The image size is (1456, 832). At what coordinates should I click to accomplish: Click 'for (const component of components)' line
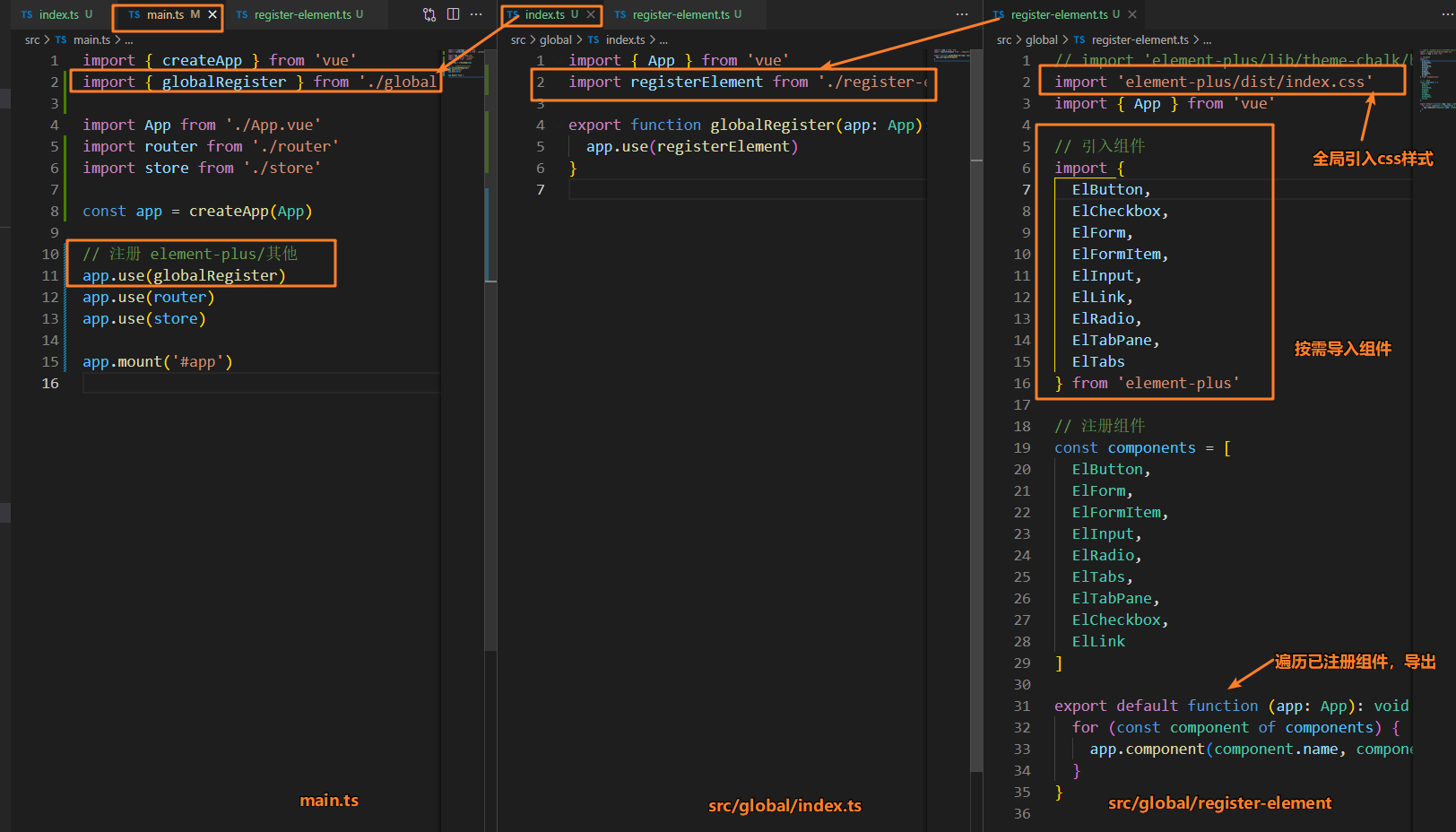pyautogui.click(x=1235, y=727)
